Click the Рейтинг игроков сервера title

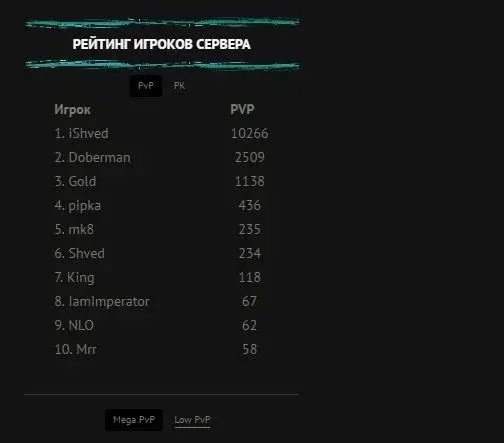pyautogui.click(x=162, y=44)
